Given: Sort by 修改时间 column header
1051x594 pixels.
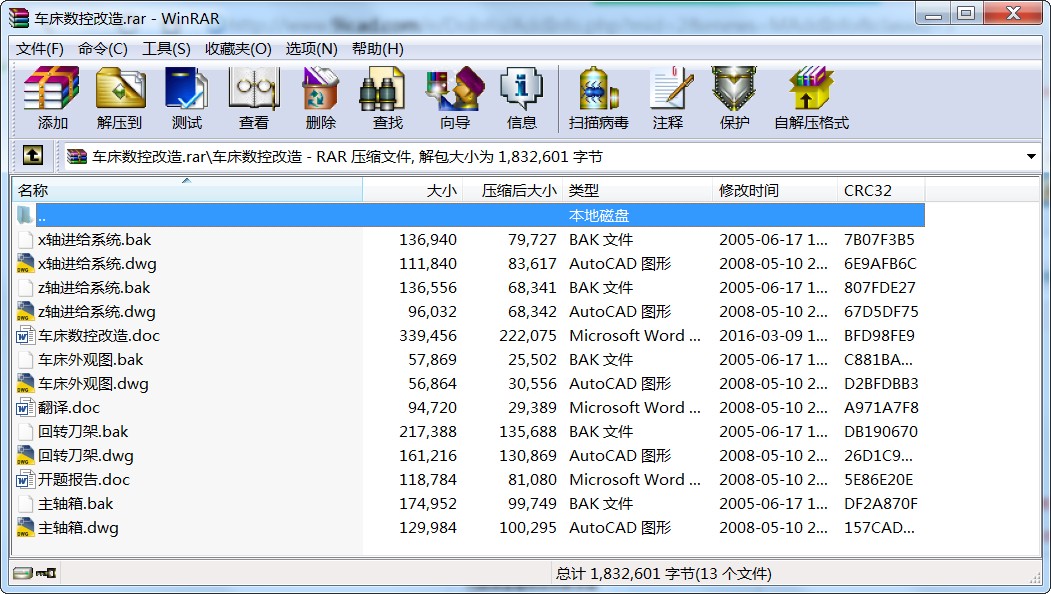Looking at the screenshot, I should pos(748,190).
